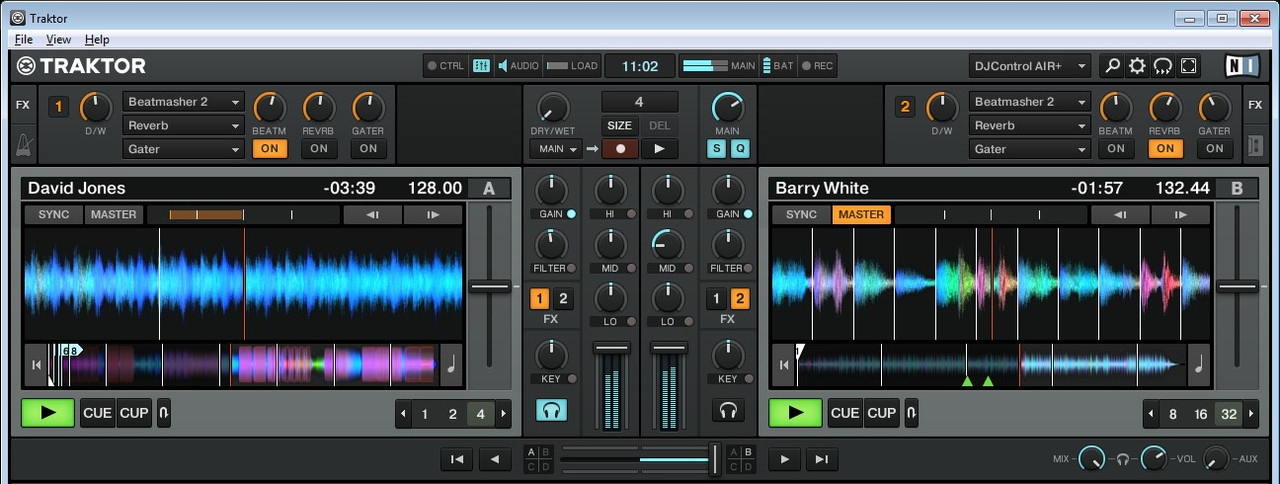Screen dimensions: 1280x484
Task: Click the loop recorder record button
Action: click(x=620, y=149)
